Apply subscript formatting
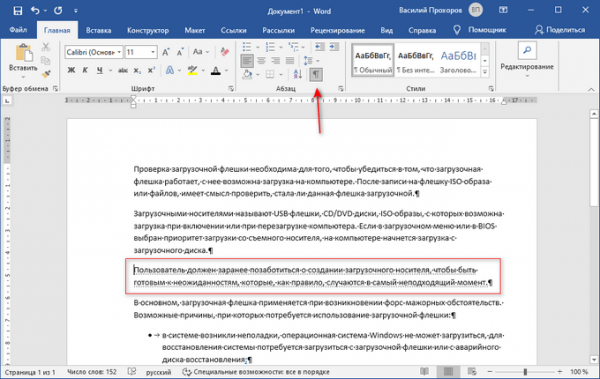600x379 pixels. click(137, 70)
